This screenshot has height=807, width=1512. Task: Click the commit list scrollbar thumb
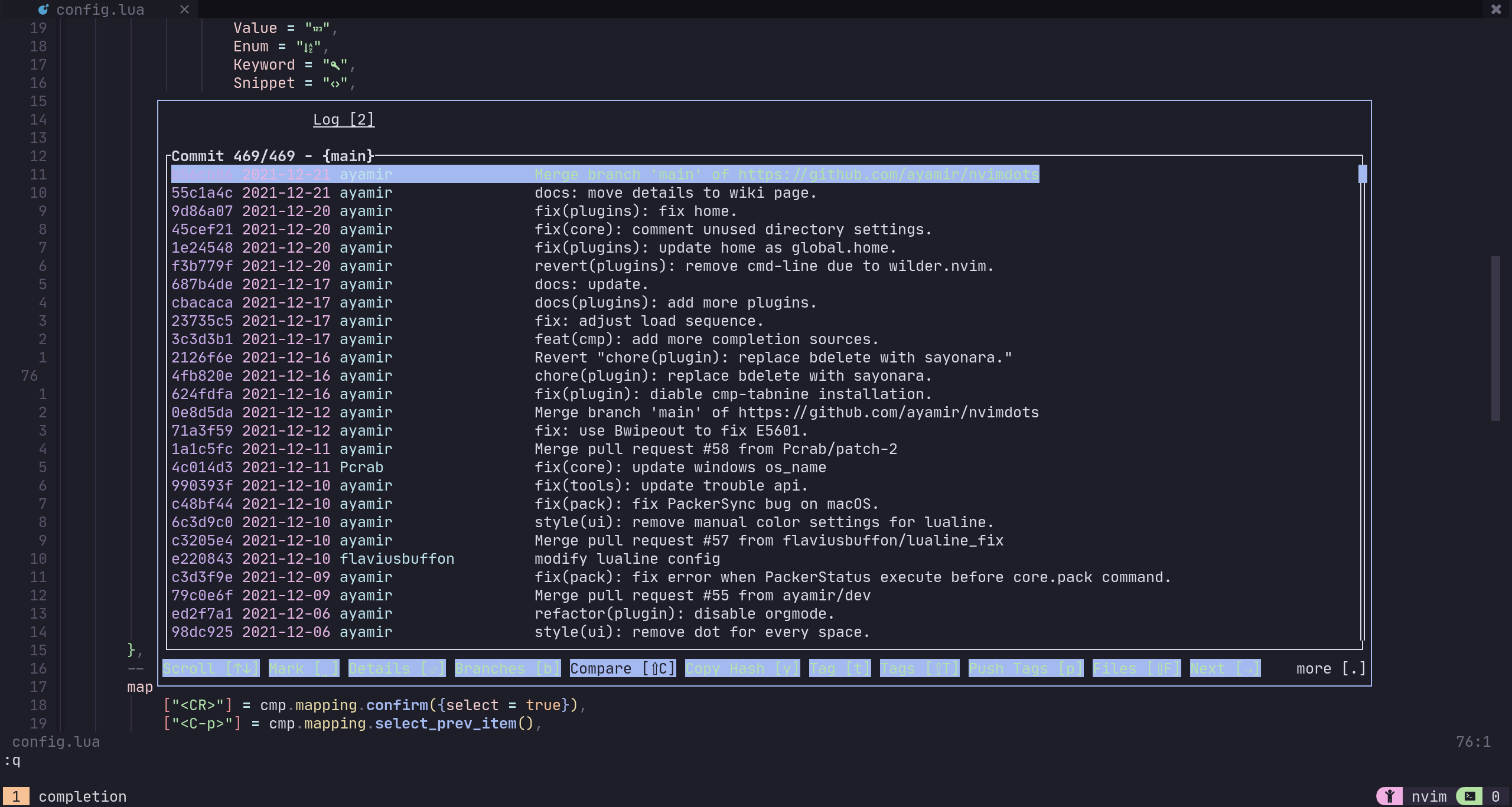(1362, 174)
